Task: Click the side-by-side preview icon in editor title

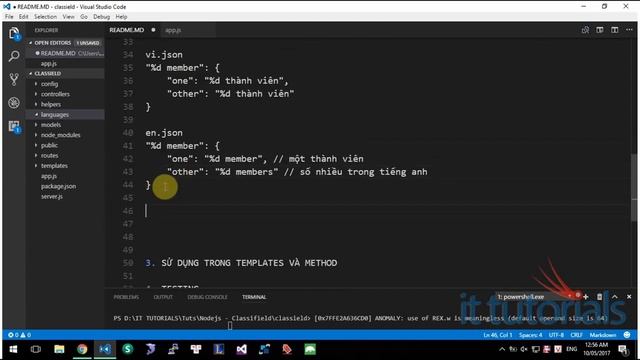Action: (600, 30)
